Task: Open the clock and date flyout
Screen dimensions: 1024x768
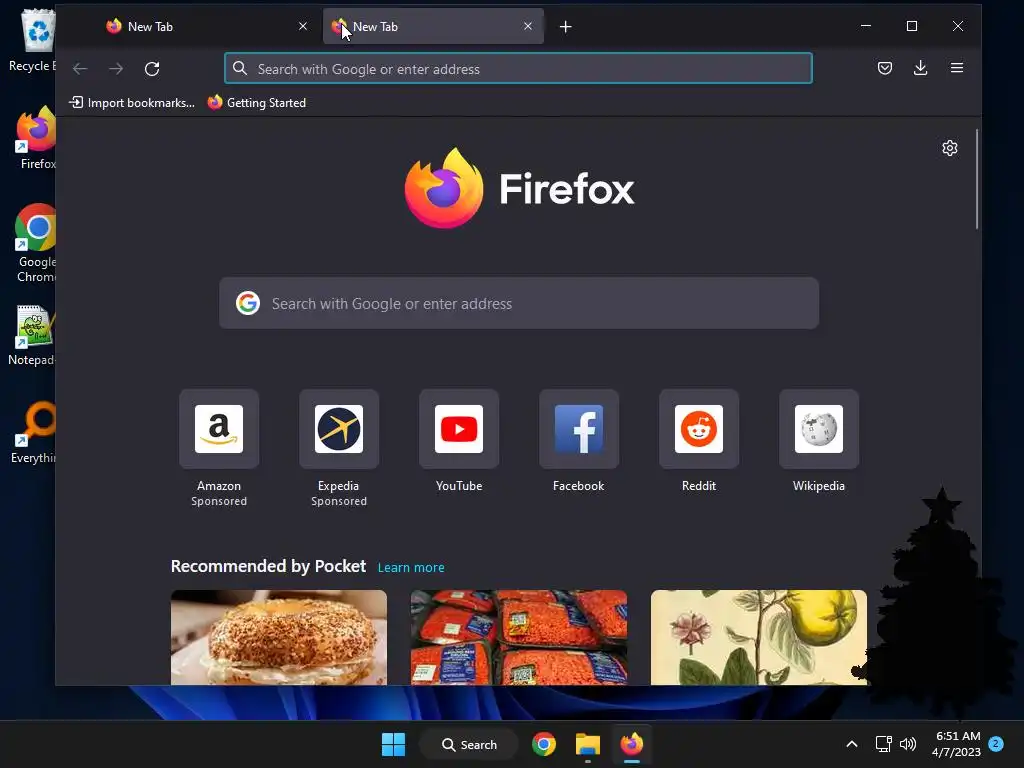Action: click(x=956, y=744)
